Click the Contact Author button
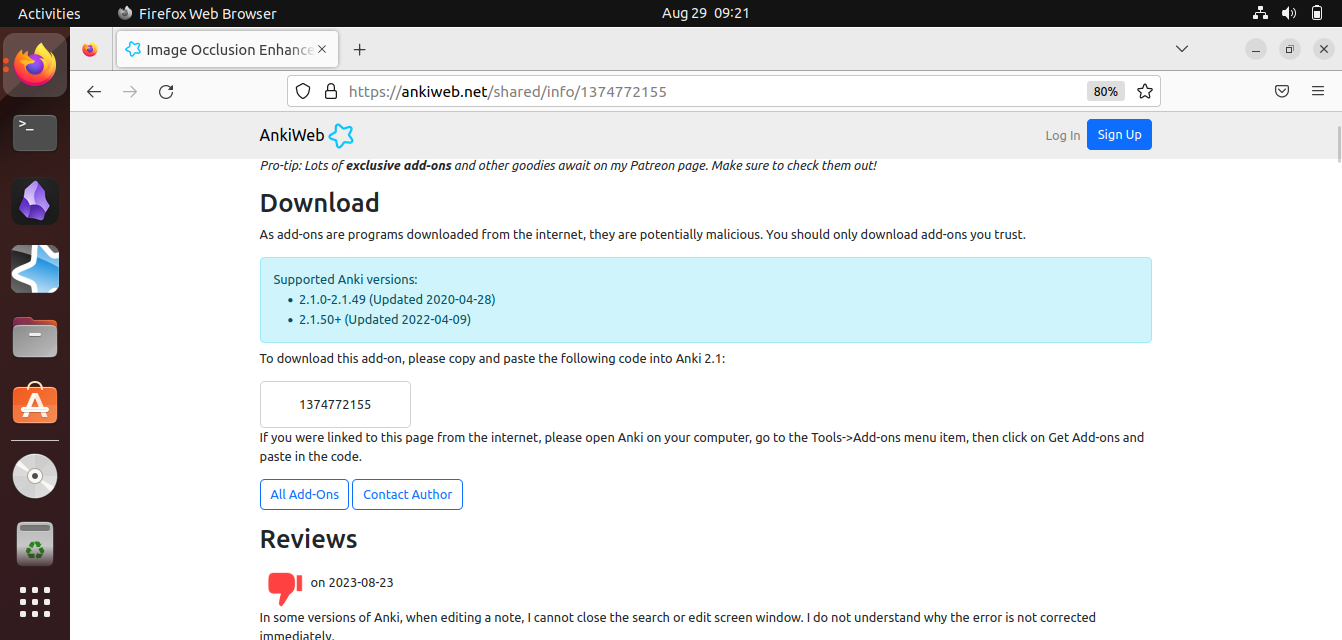This screenshot has height=640, width=1342. (407, 494)
